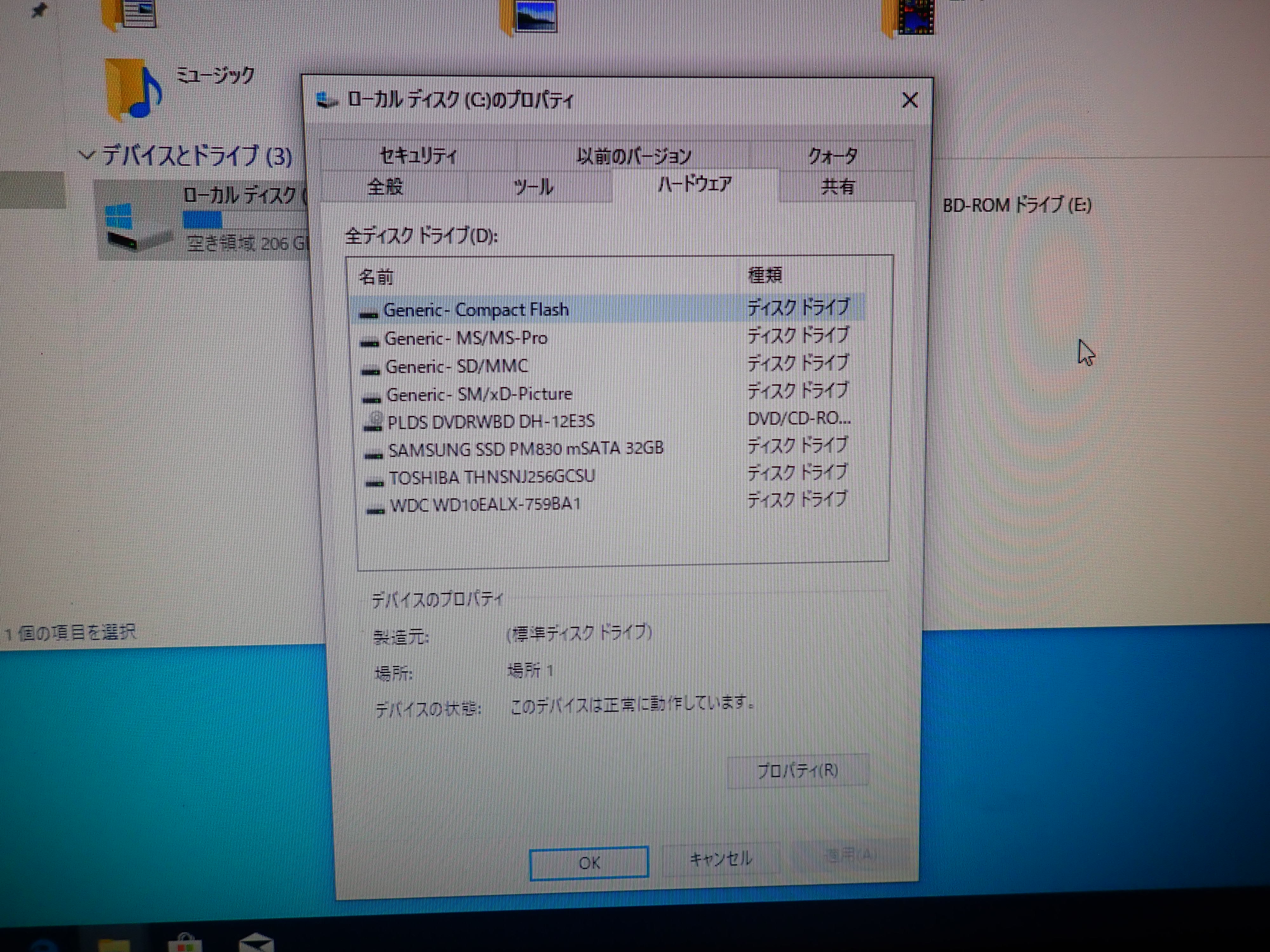Switch to the ツール tab
The image size is (1270, 952).
coord(533,187)
